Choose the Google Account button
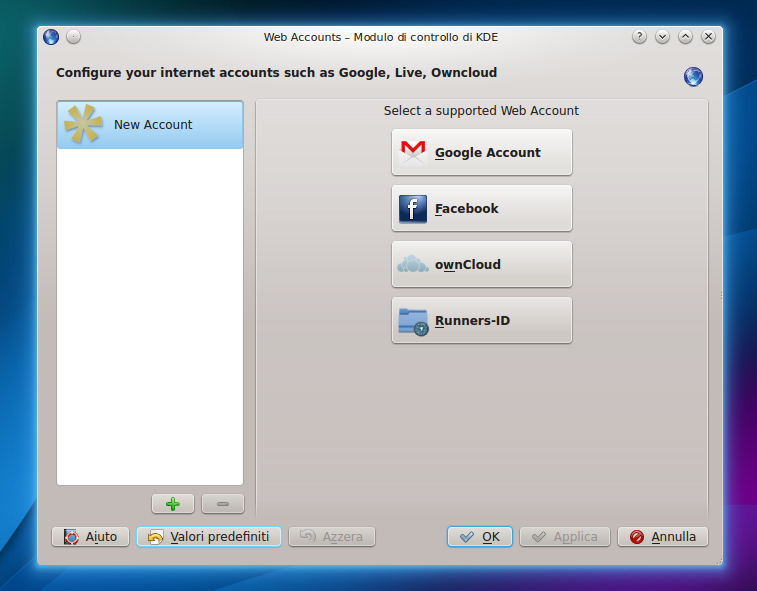Screen dimensions: 757x591 [481, 152]
